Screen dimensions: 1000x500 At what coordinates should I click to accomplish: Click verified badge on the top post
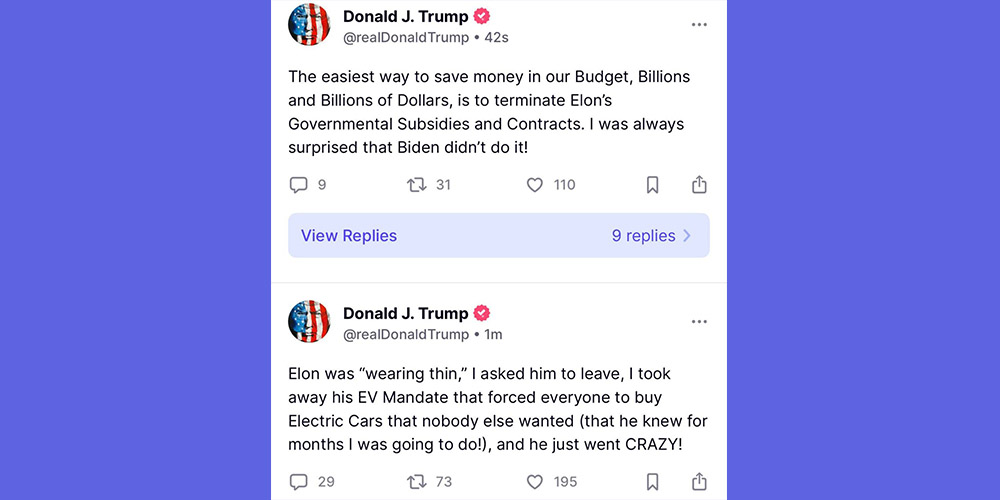click(x=482, y=16)
